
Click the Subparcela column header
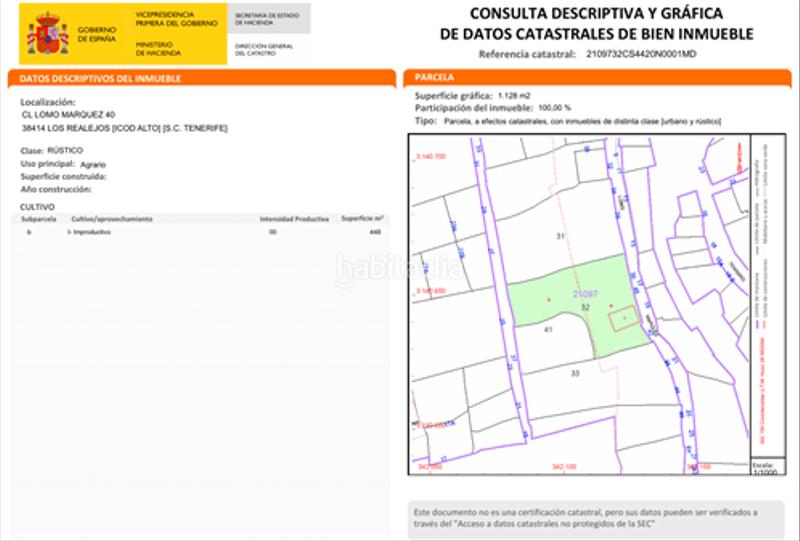click(x=38, y=217)
